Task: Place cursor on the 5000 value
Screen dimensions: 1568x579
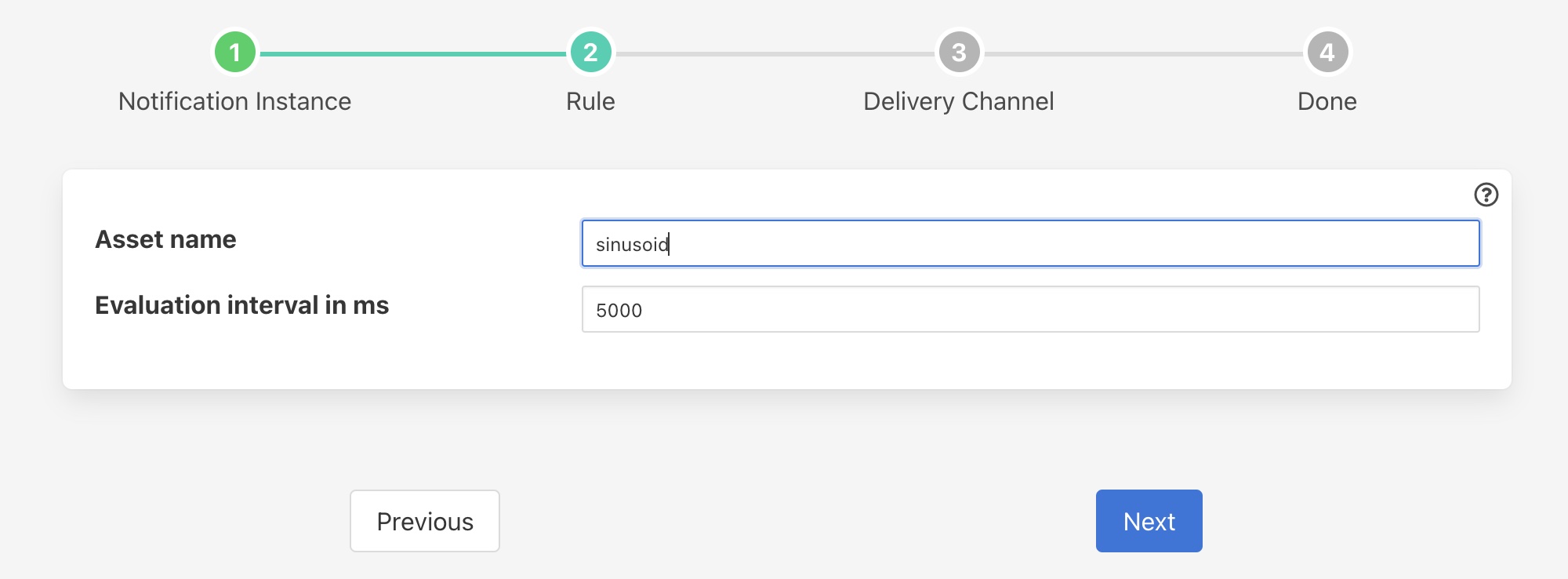Action: pos(619,311)
